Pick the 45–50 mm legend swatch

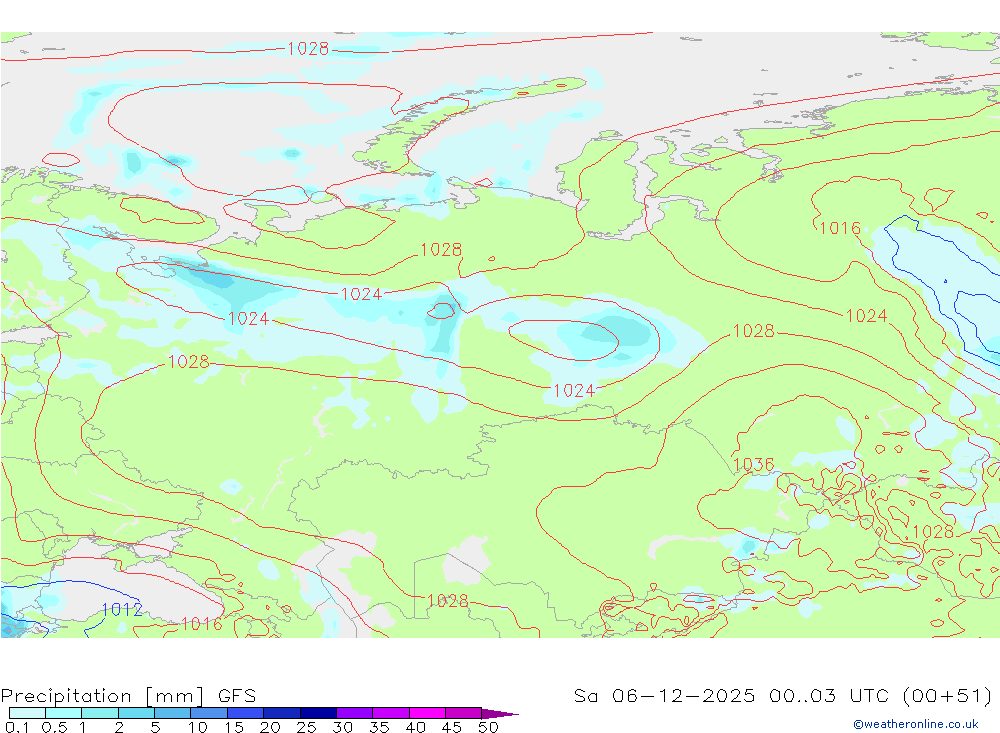(464, 713)
